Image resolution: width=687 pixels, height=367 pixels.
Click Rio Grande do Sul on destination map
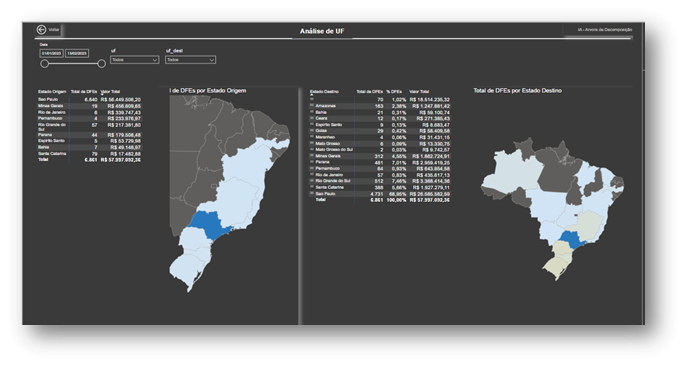click(x=556, y=267)
